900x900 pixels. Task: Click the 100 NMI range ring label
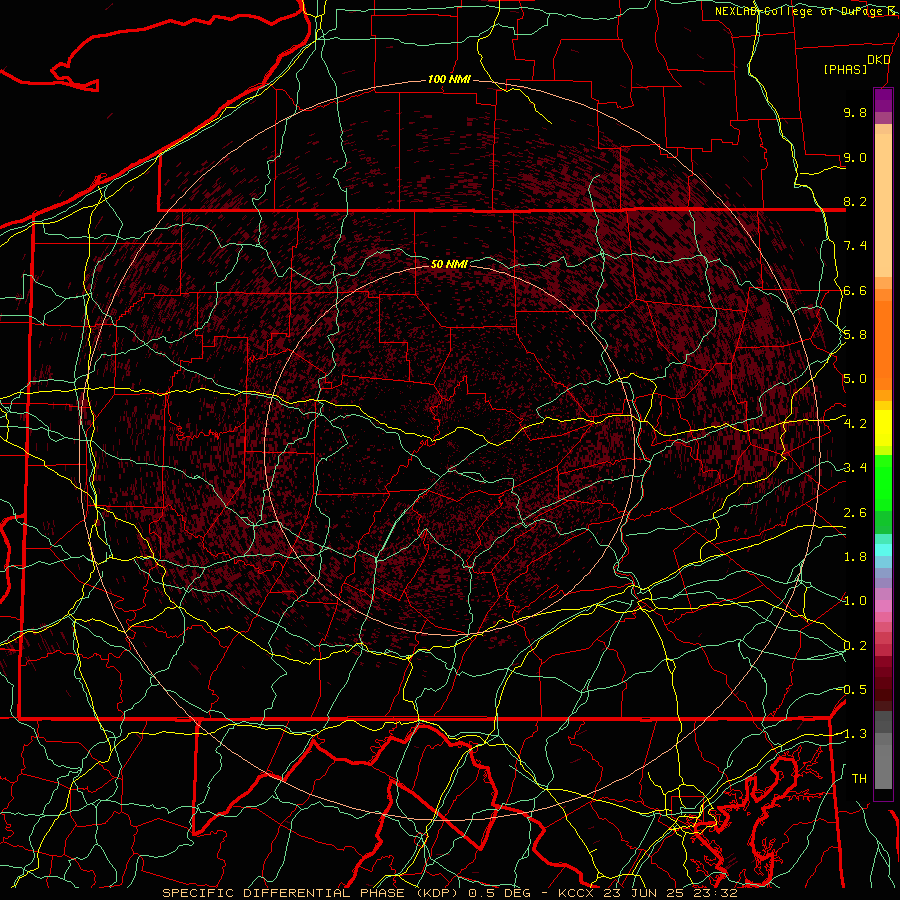pyautogui.click(x=449, y=79)
